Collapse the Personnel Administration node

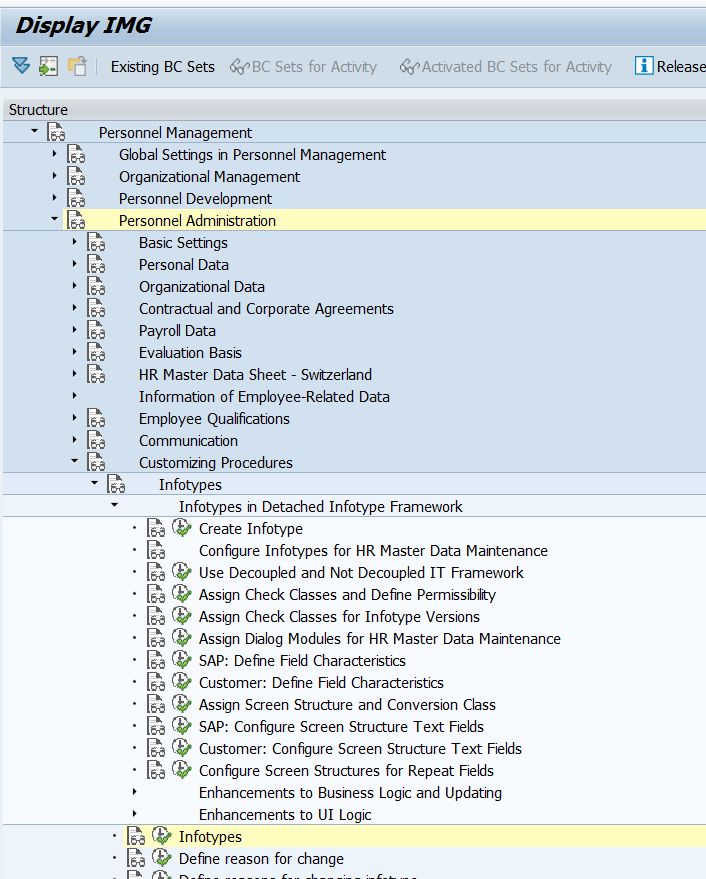click(54, 219)
